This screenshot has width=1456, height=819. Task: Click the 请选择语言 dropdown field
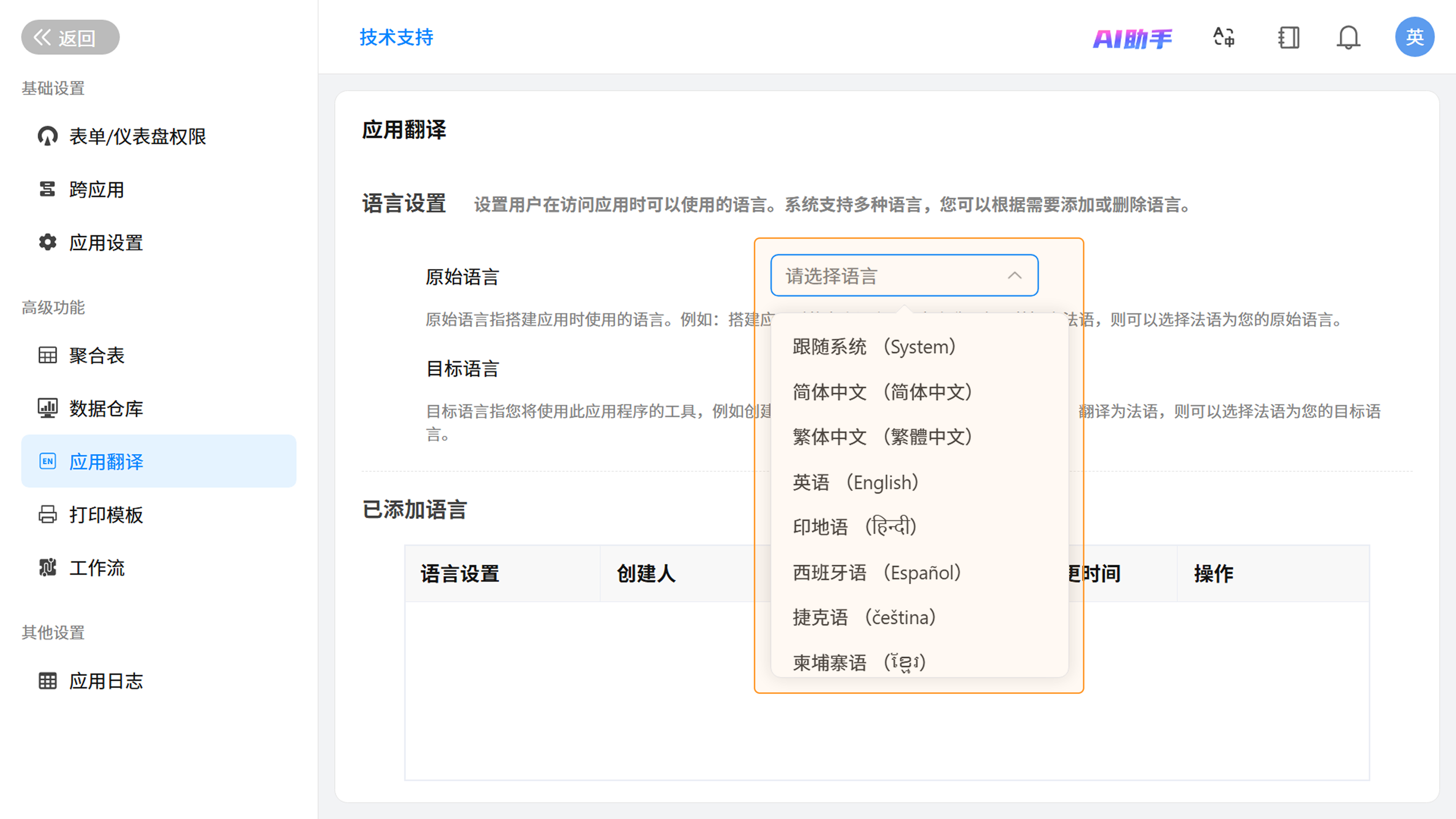[x=904, y=276]
